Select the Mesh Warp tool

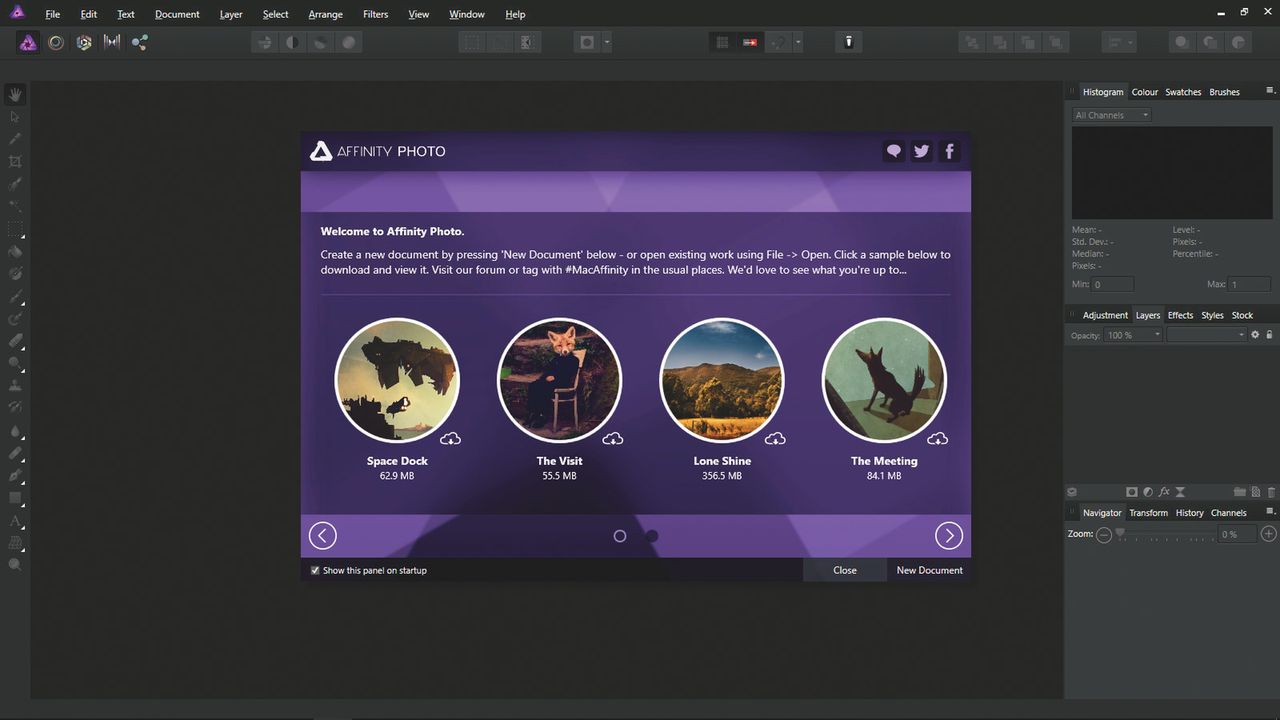[x=15, y=543]
